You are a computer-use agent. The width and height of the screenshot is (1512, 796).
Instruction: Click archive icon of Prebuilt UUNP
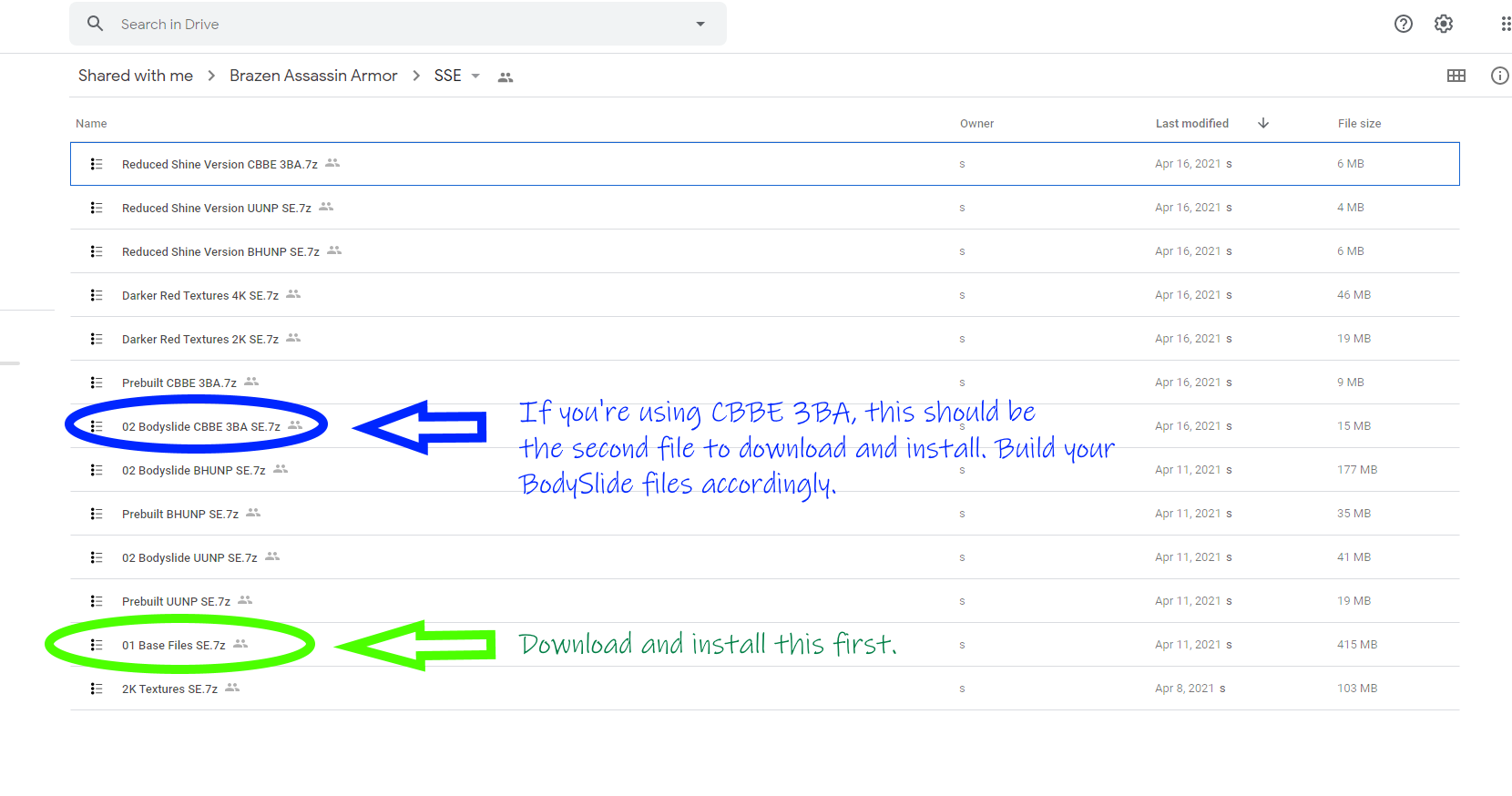(97, 601)
